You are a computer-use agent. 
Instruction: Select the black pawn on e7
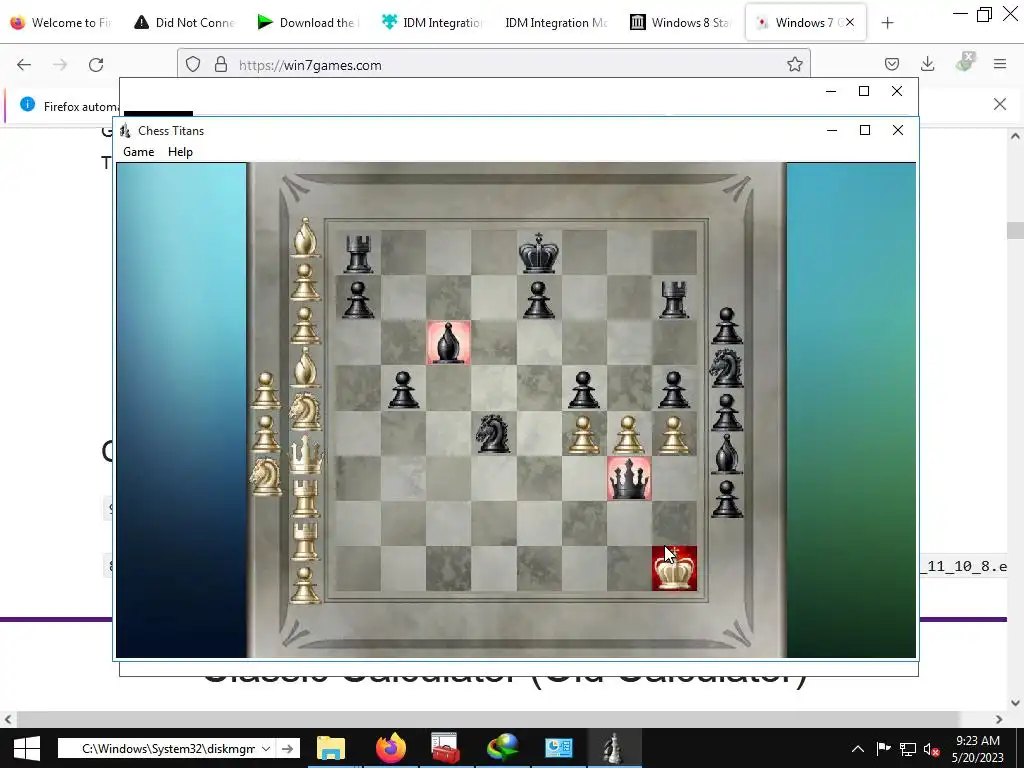click(538, 299)
